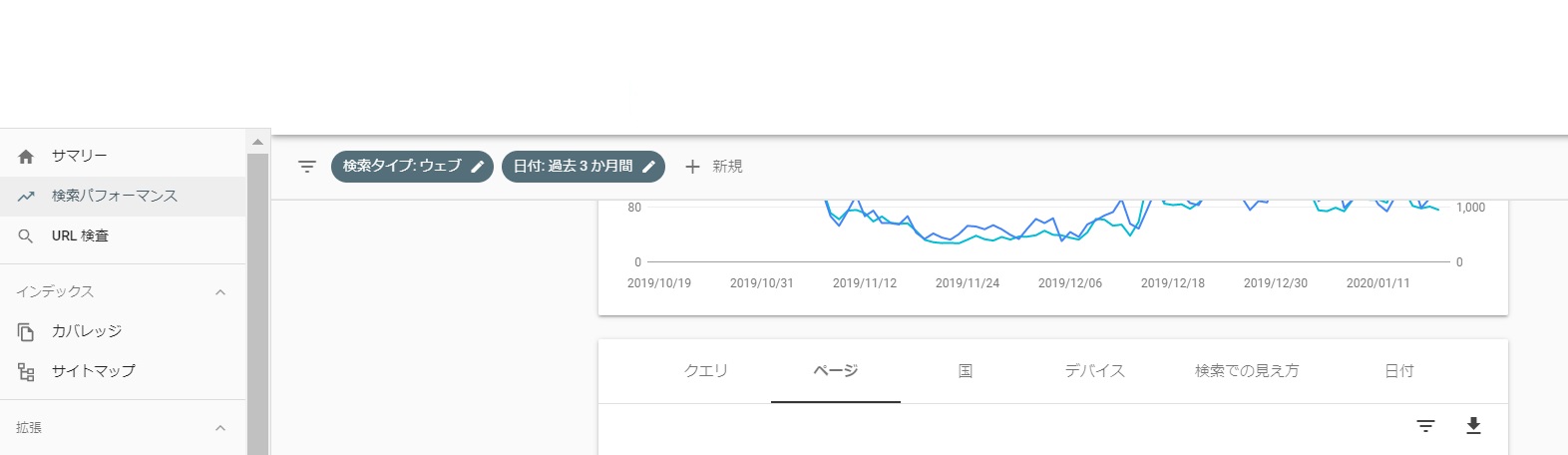Click the trend line icon for 検索パフォーマンス
The width and height of the screenshot is (1568, 455).
click(x=26, y=197)
